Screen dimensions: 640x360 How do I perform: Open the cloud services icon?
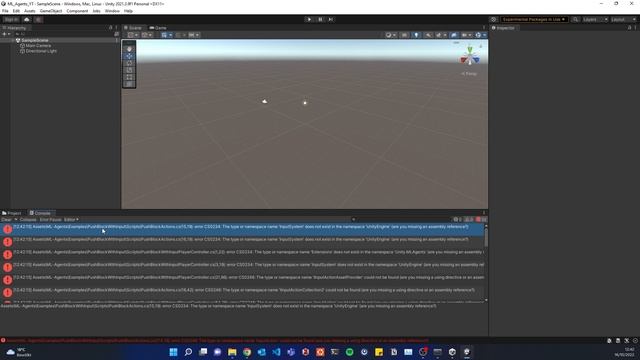click(27, 20)
